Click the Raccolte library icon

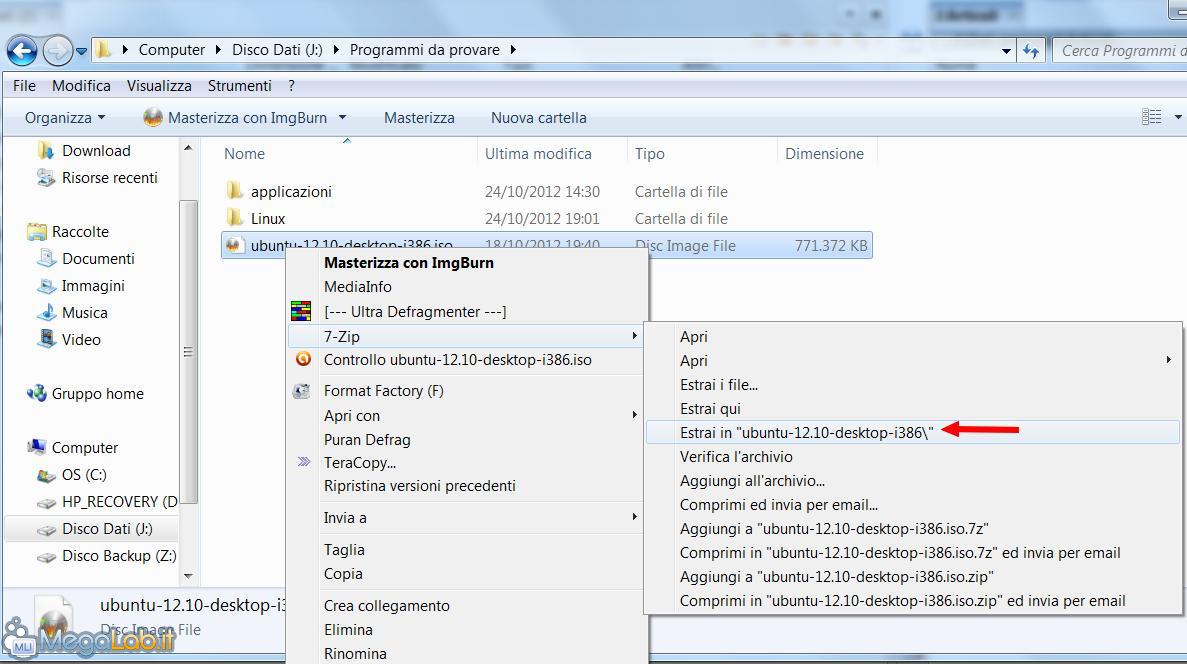[x=36, y=232]
